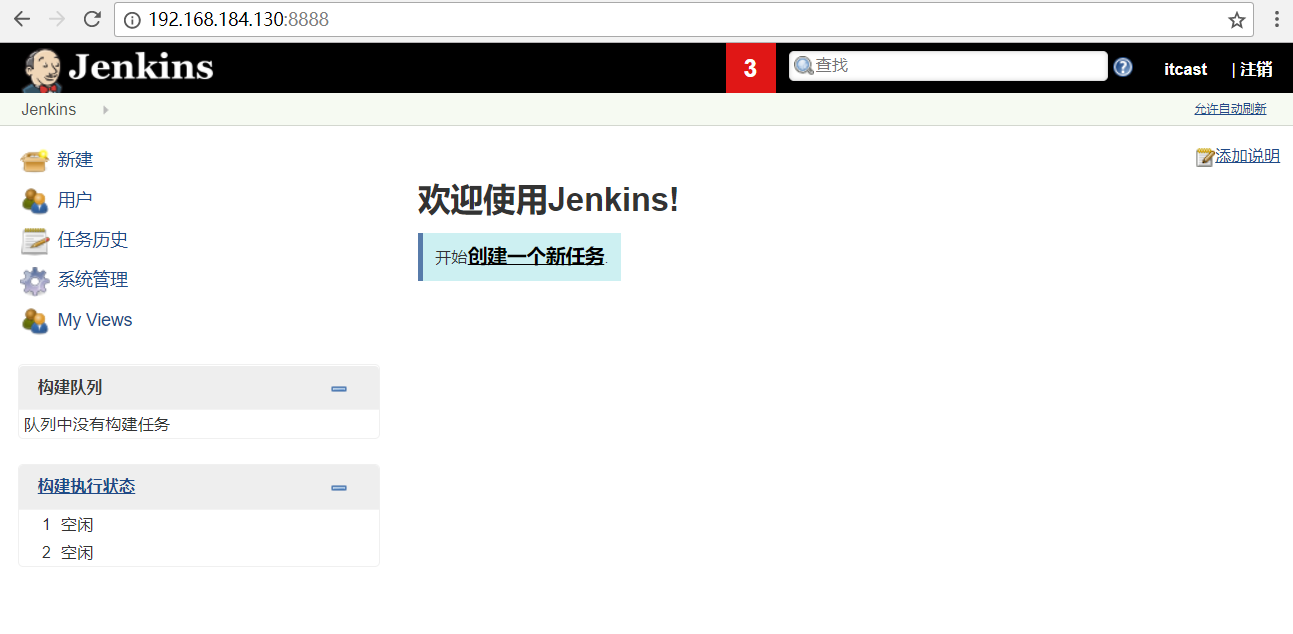The width and height of the screenshot is (1293, 634).
Task: Click the 构建队列 panel title
Action: pos(70,387)
